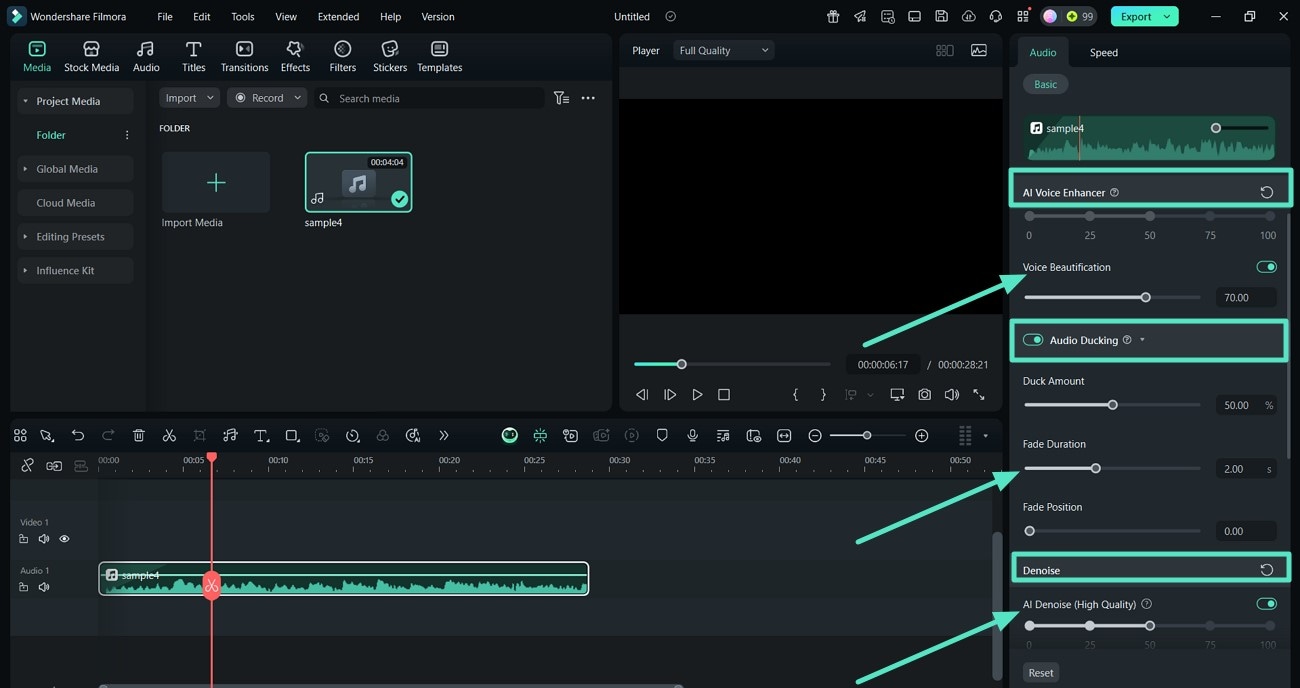This screenshot has width=1300, height=688.
Task: Switch to the Speed tab
Action: coord(1104,52)
